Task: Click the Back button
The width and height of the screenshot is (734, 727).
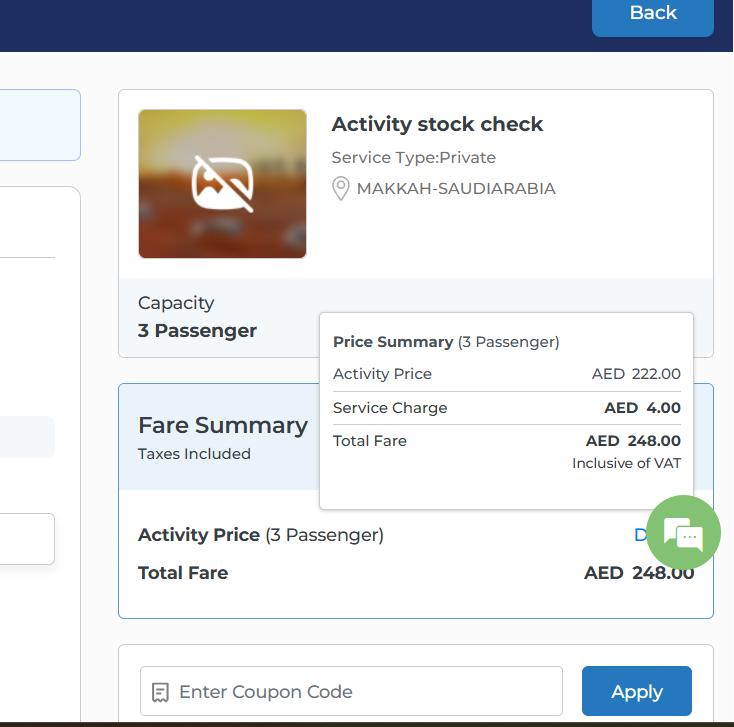Action: coord(652,14)
